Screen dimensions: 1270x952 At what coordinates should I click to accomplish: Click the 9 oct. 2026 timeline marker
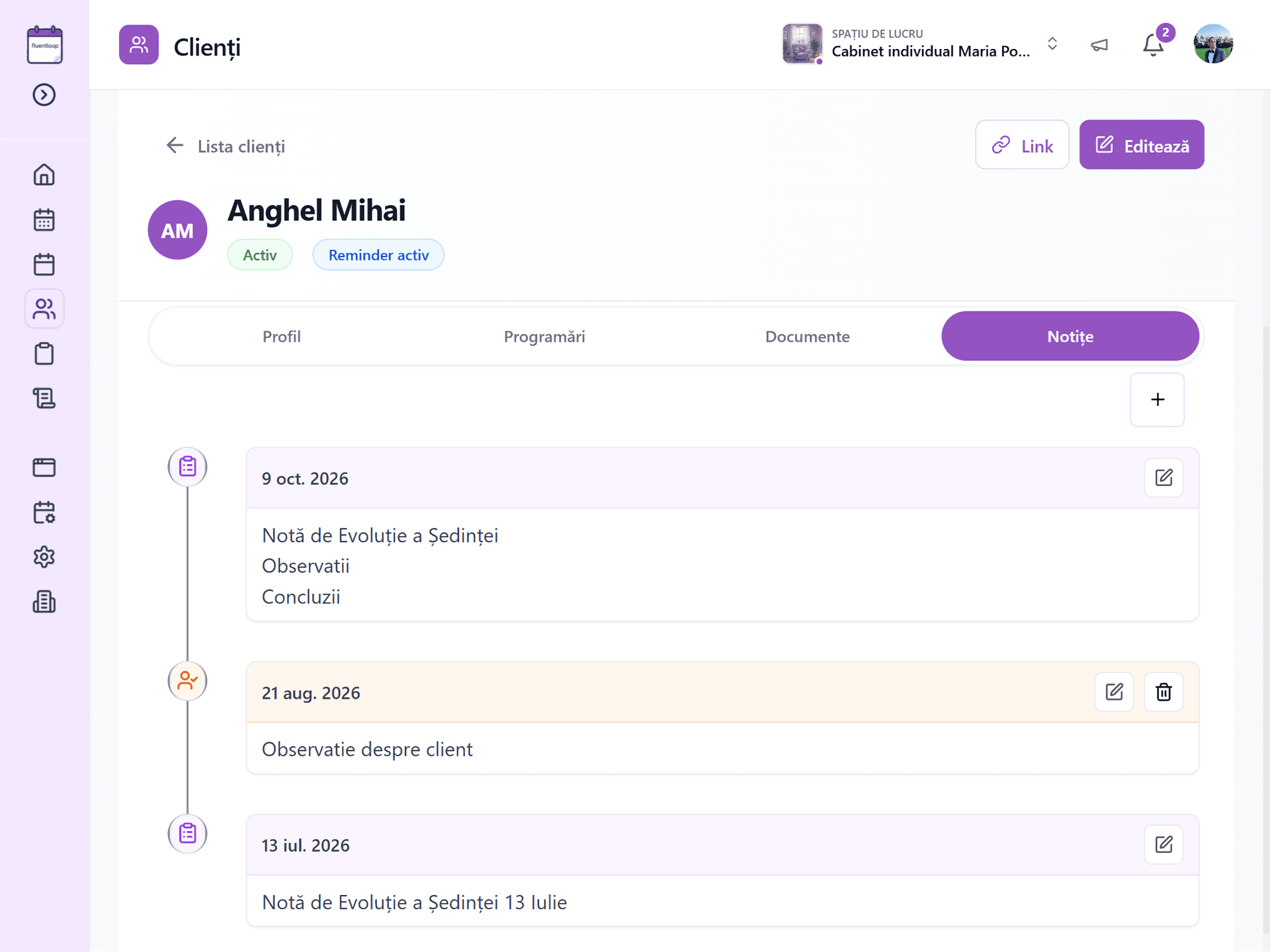click(x=188, y=467)
